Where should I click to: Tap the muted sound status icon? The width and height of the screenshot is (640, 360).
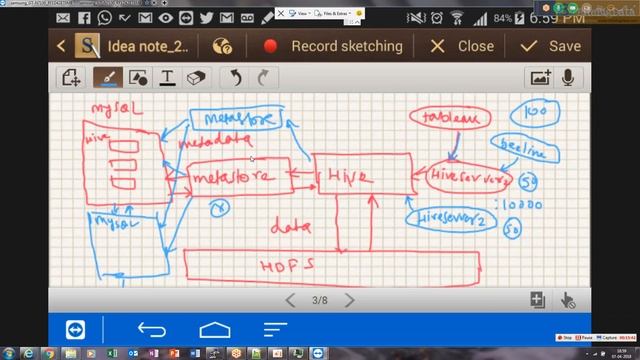(x=416, y=18)
